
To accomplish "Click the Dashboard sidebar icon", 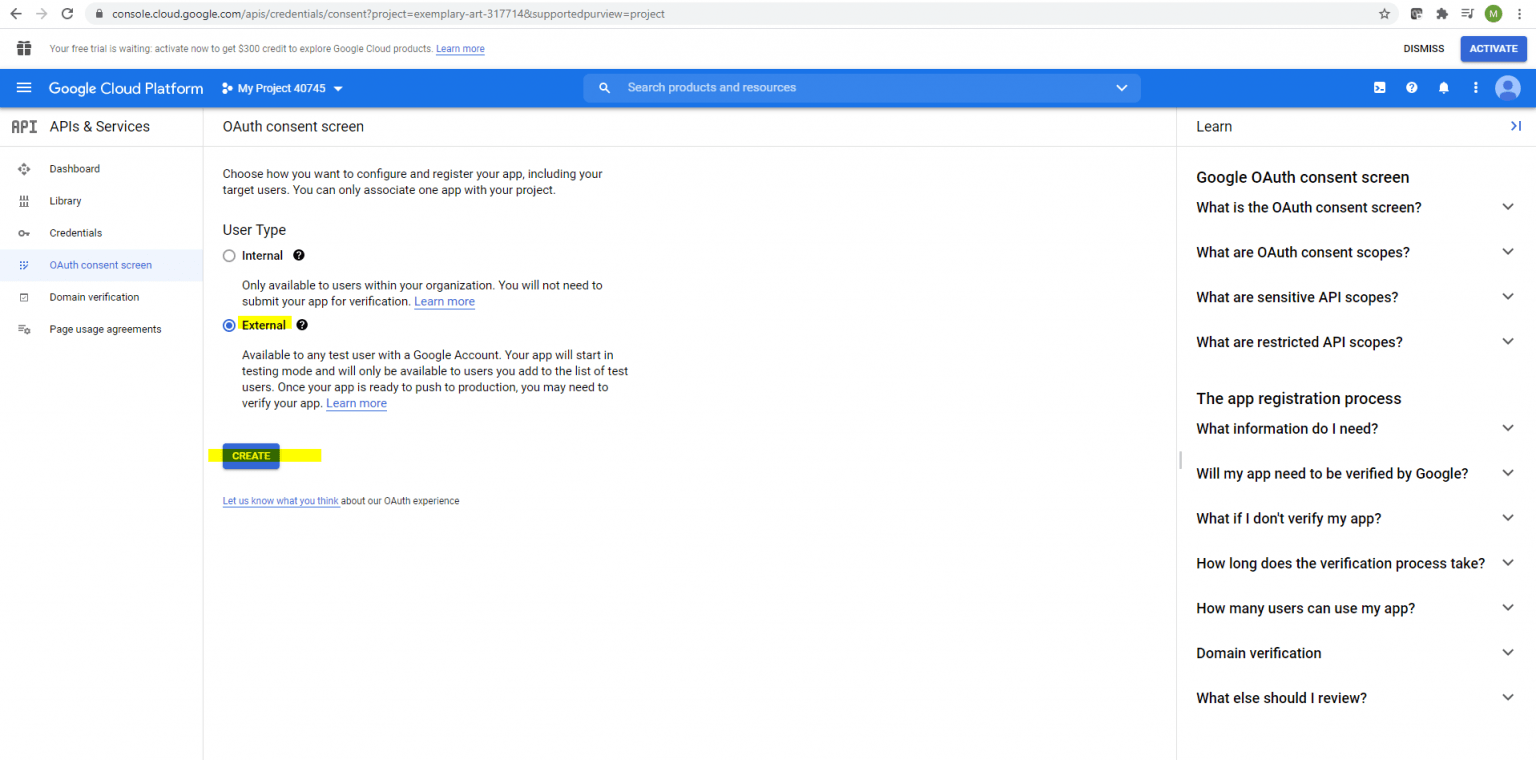I will pos(24,169).
